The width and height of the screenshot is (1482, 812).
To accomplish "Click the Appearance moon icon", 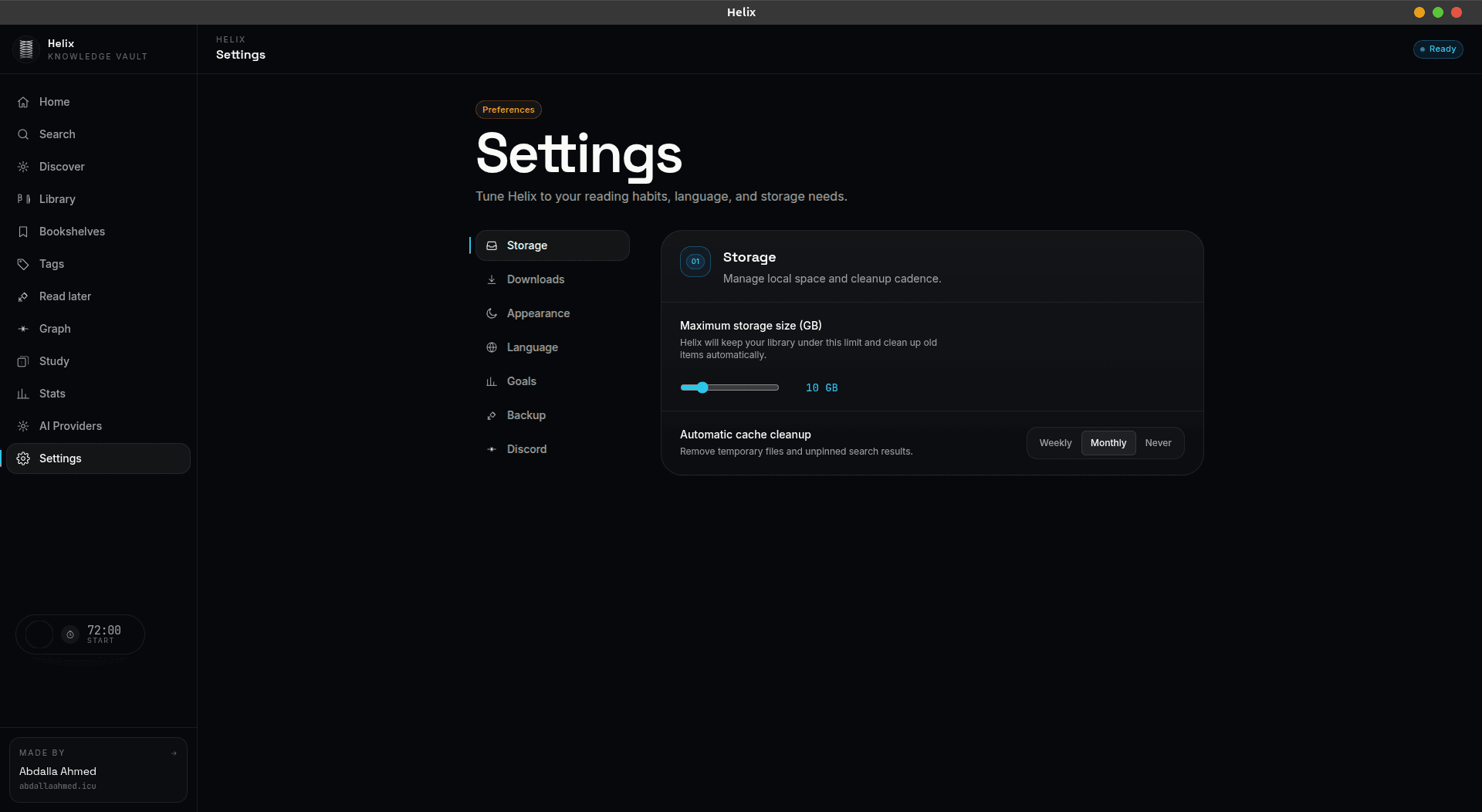I will pyautogui.click(x=492, y=313).
